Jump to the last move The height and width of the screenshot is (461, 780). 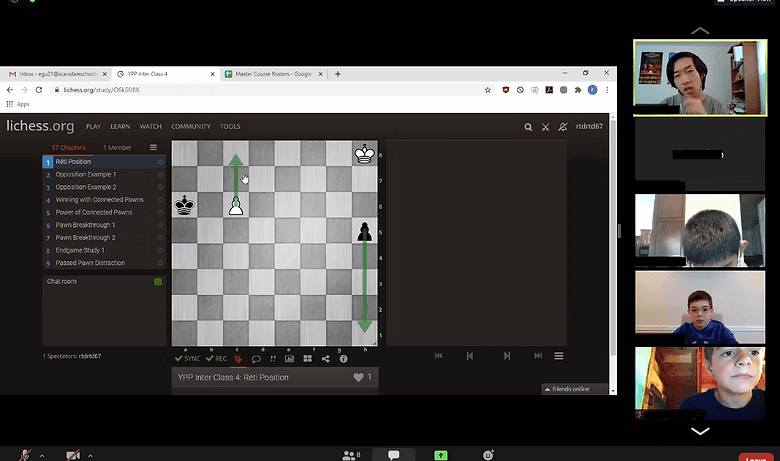(538, 356)
